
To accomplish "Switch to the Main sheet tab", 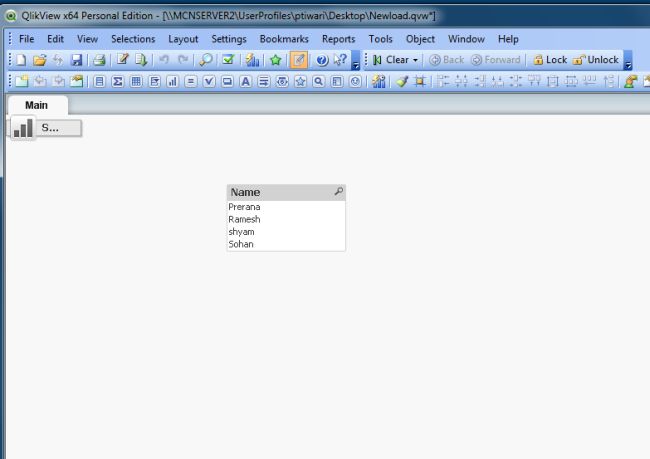I will [37, 105].
